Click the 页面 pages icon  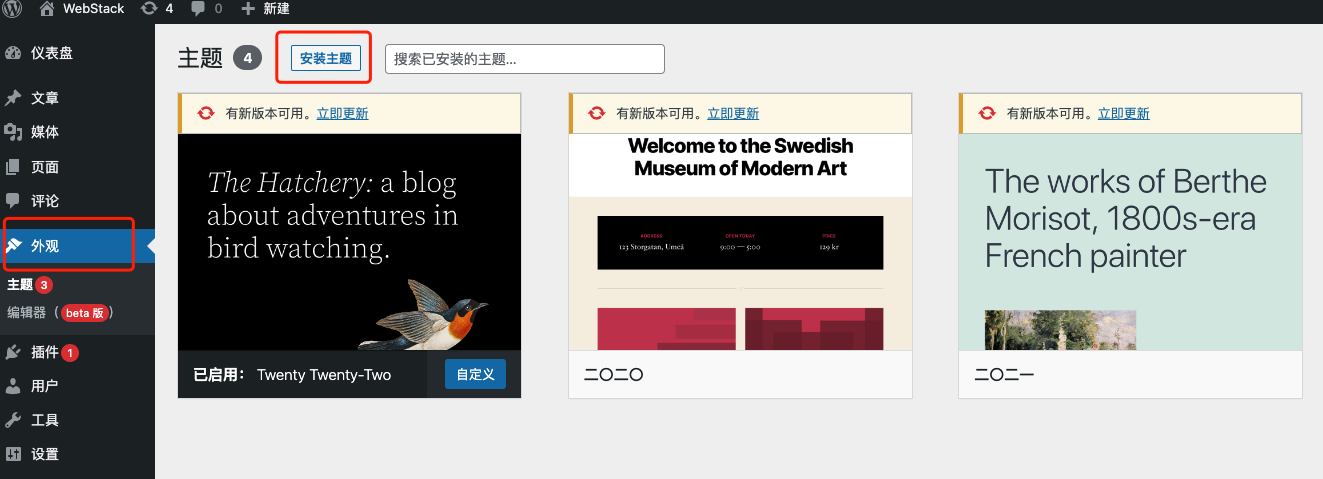(13, 167)
